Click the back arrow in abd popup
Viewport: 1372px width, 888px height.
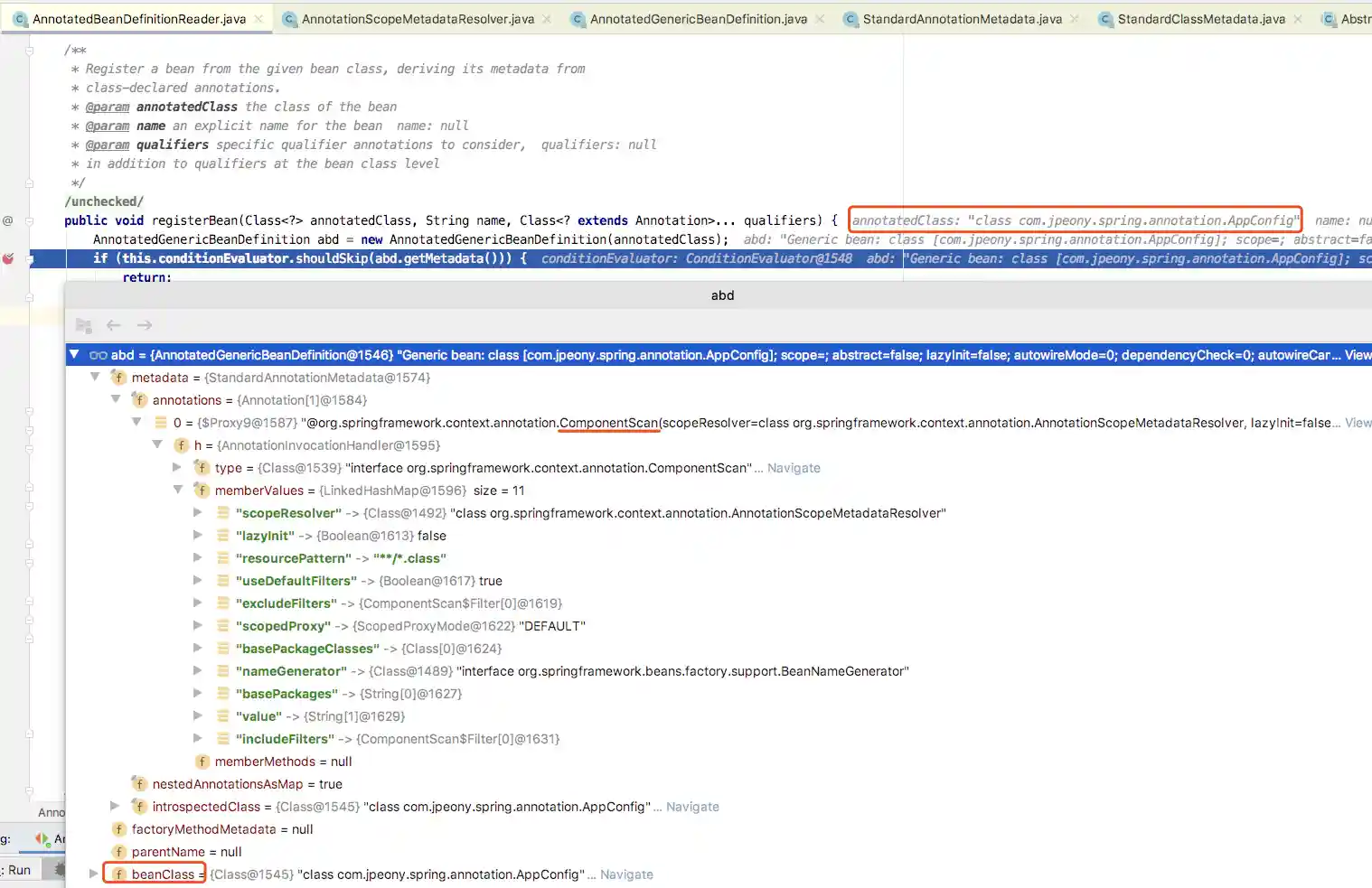pos(114,325)
